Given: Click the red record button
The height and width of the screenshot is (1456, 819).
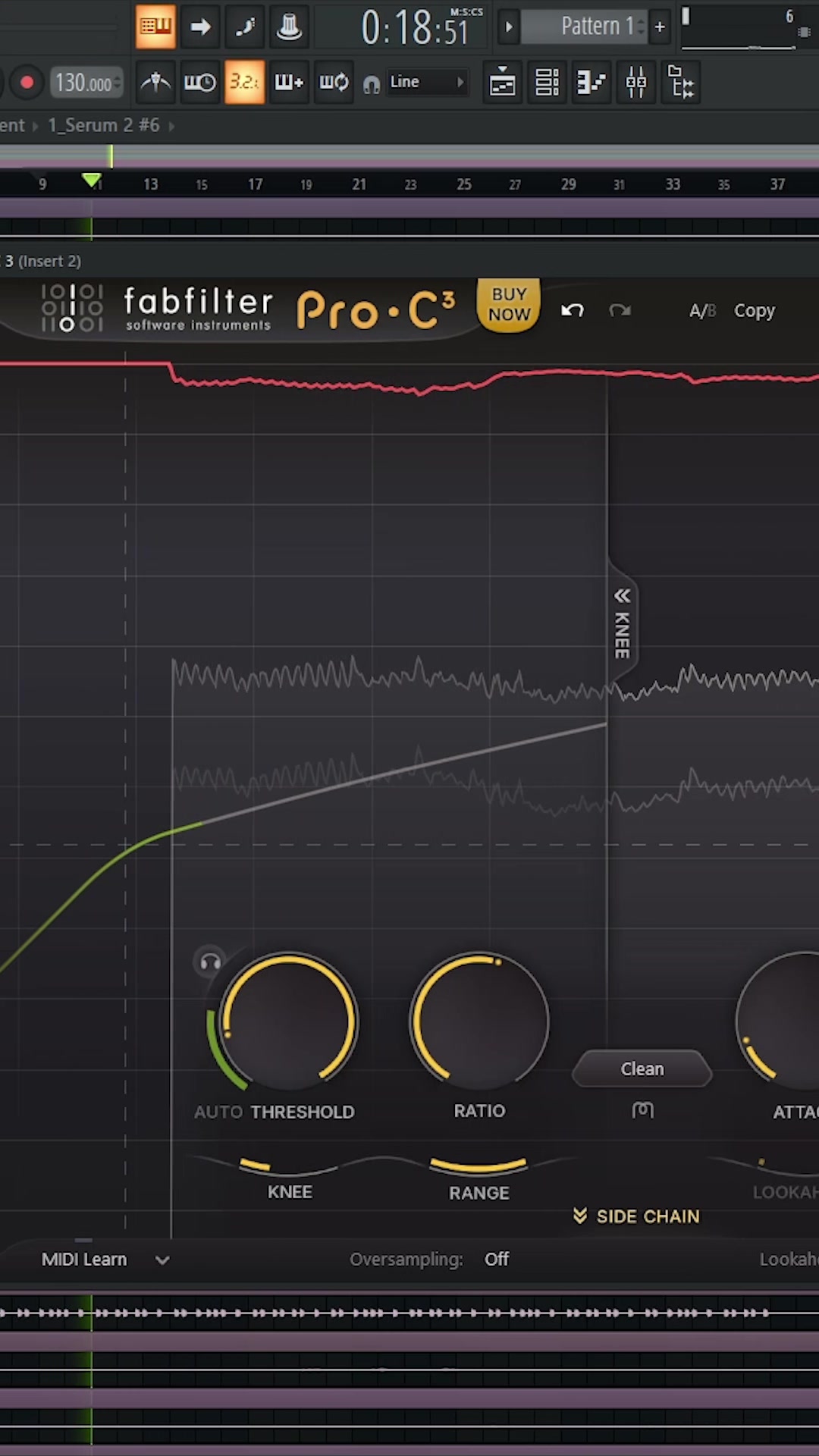Looking at the screenshot, I should [27, 82].
